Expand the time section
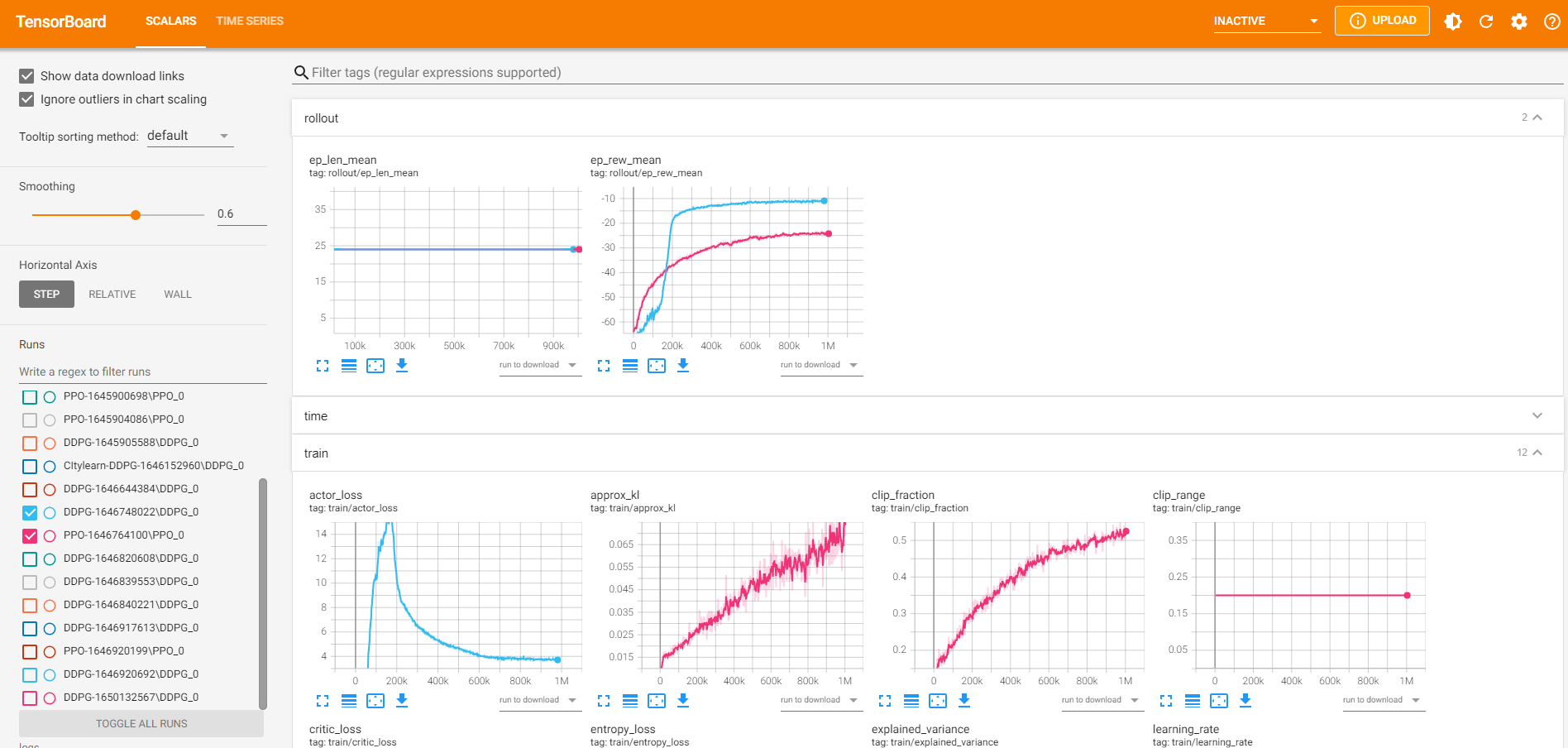 coord(1537,415)
